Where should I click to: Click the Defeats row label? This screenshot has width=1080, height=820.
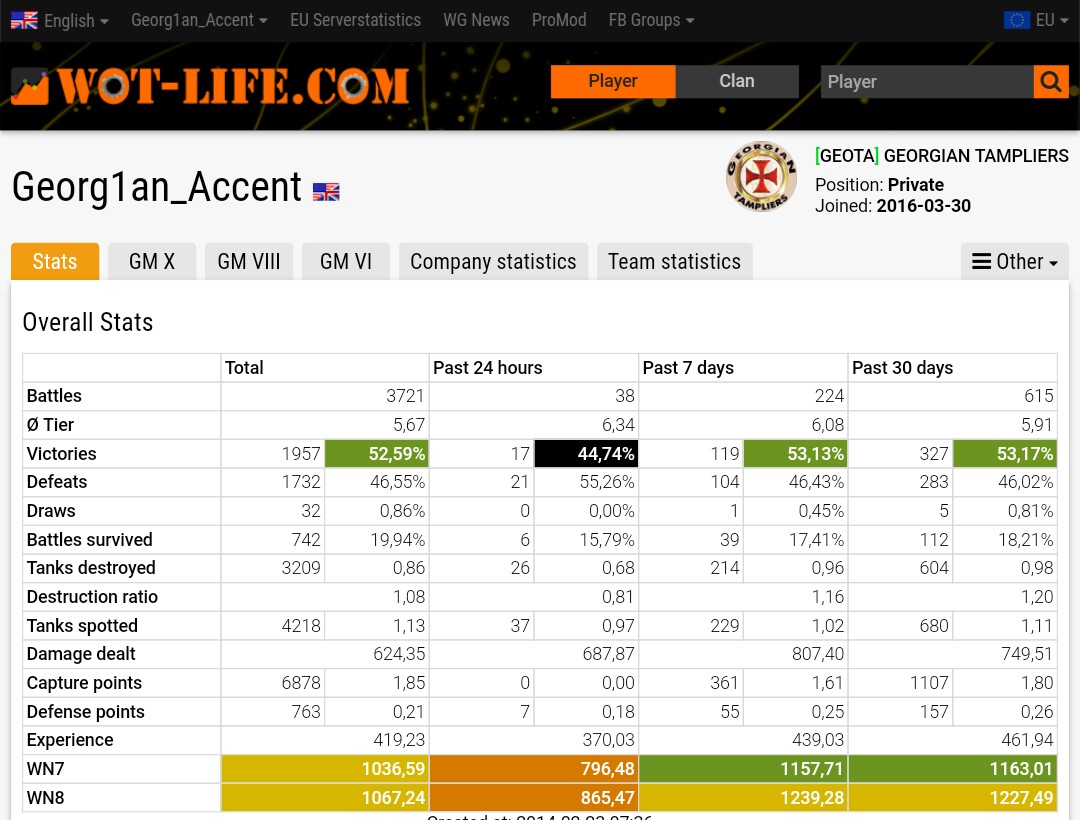click(x=56, y=482)
